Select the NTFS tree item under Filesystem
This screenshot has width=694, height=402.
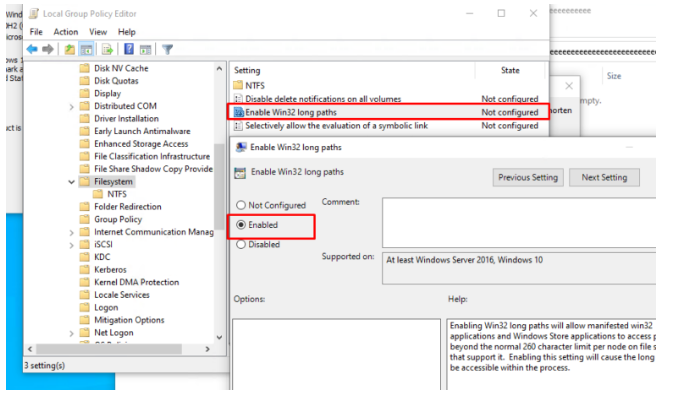(x=117, y=194)
